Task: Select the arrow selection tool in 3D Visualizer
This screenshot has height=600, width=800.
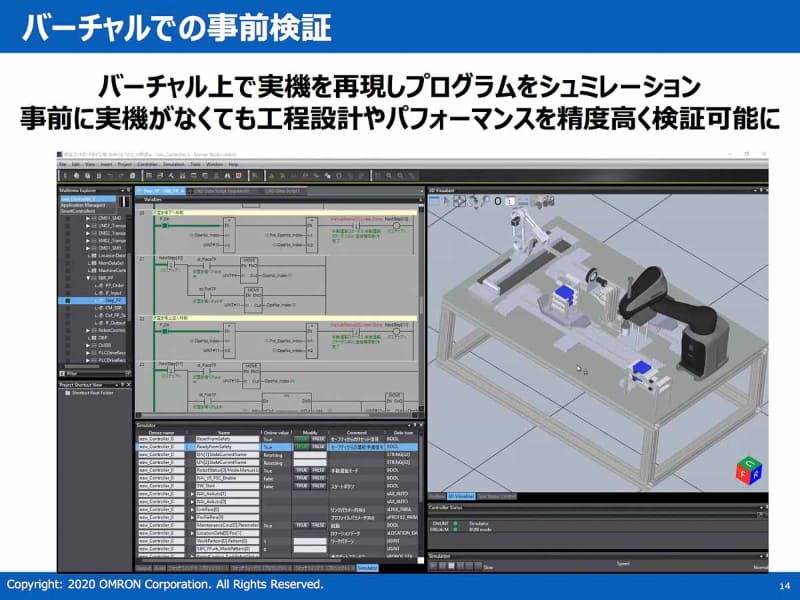Action: [x=447, y=201]
